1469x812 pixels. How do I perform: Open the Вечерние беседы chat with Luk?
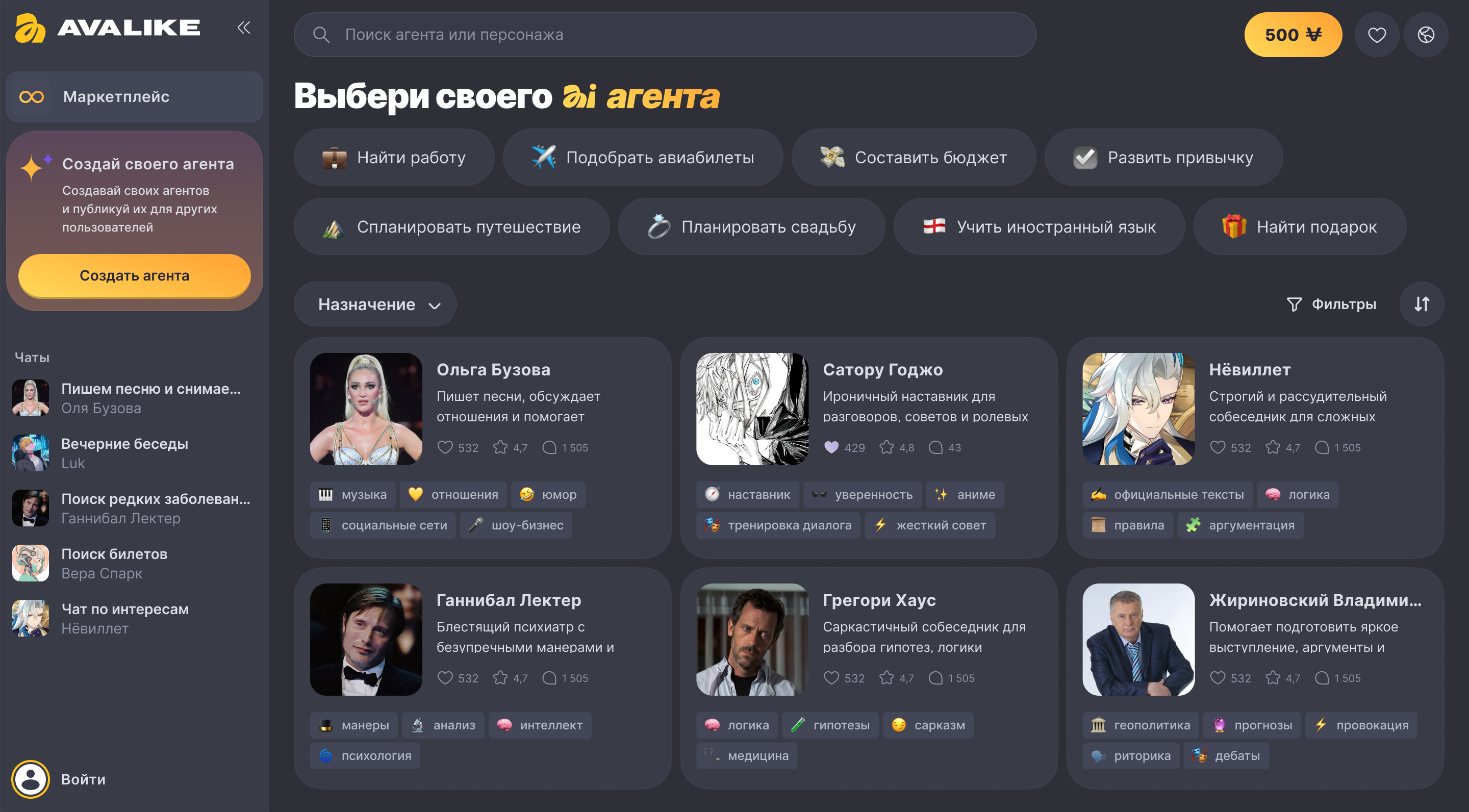(x=133, y=453)
